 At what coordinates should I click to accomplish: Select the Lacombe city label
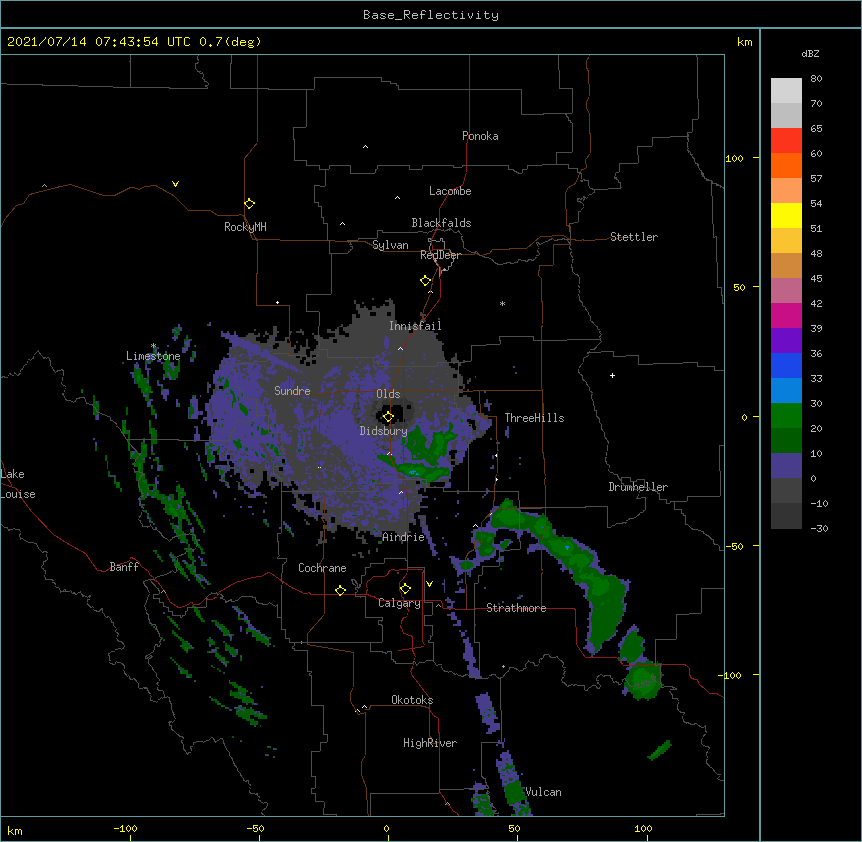point(450,191)
